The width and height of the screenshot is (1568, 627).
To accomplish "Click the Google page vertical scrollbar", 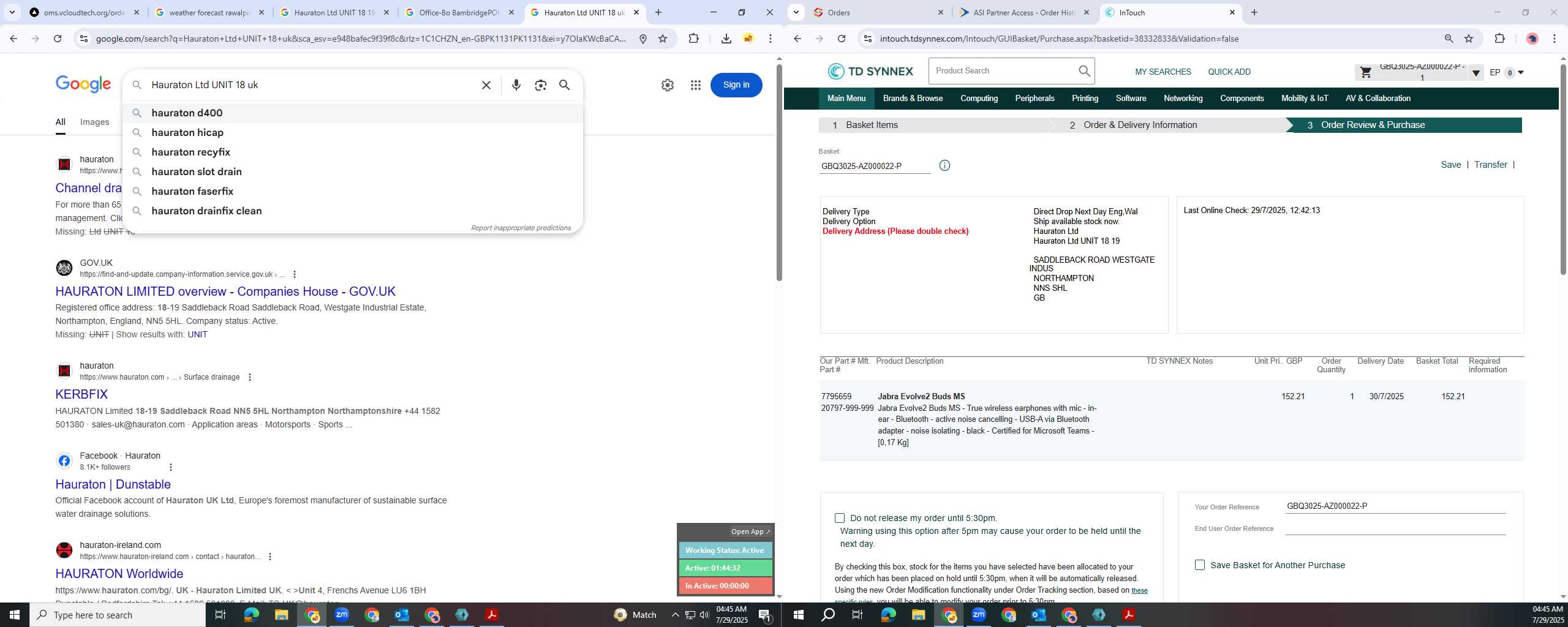I will click(779, 171).
